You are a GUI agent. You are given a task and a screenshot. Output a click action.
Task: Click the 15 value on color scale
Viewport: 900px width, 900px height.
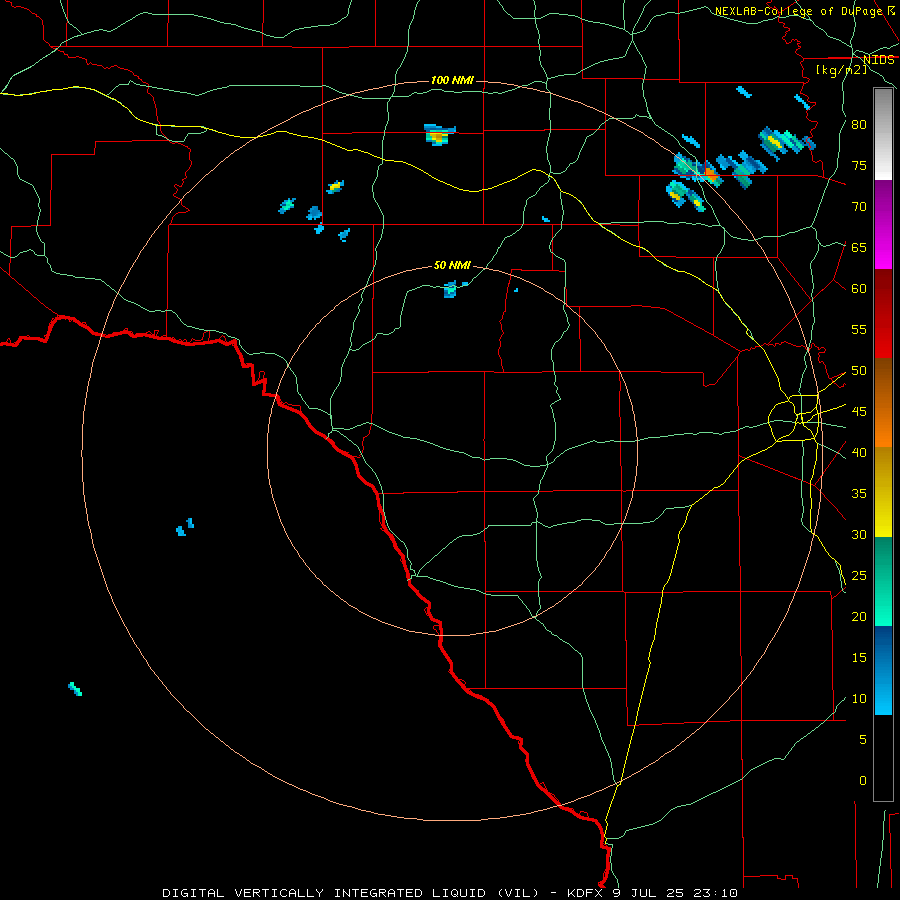tap(859, 658)
